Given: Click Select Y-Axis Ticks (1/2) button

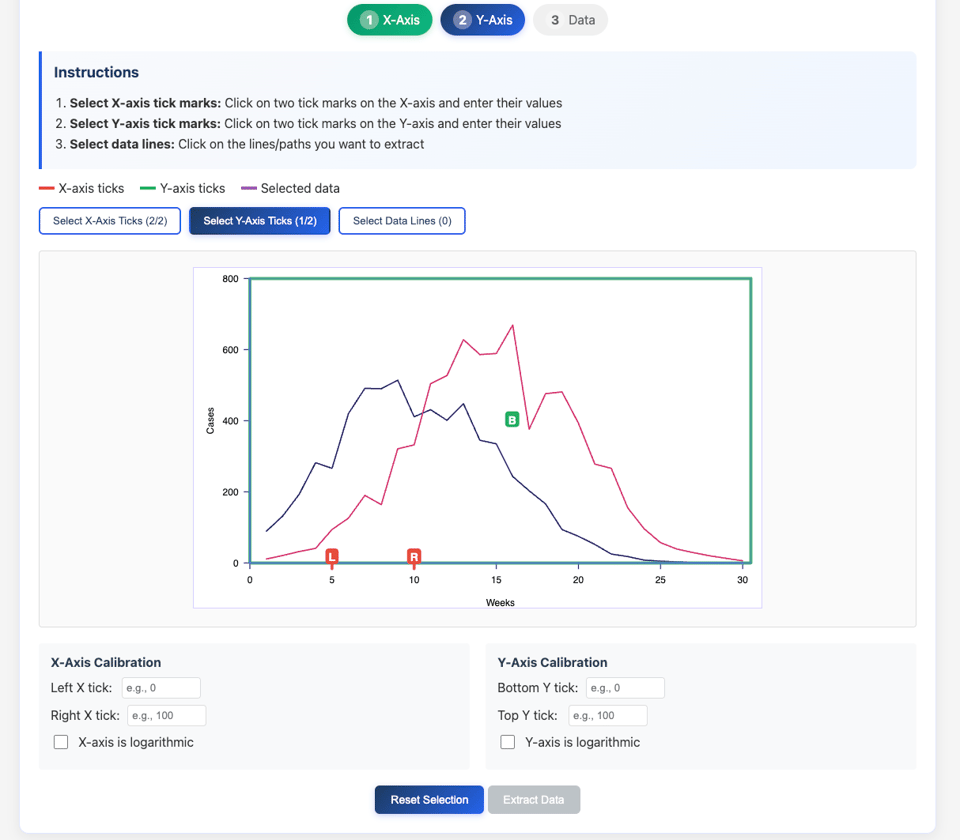Looking at the screenshot, I should tap(260, 221).
